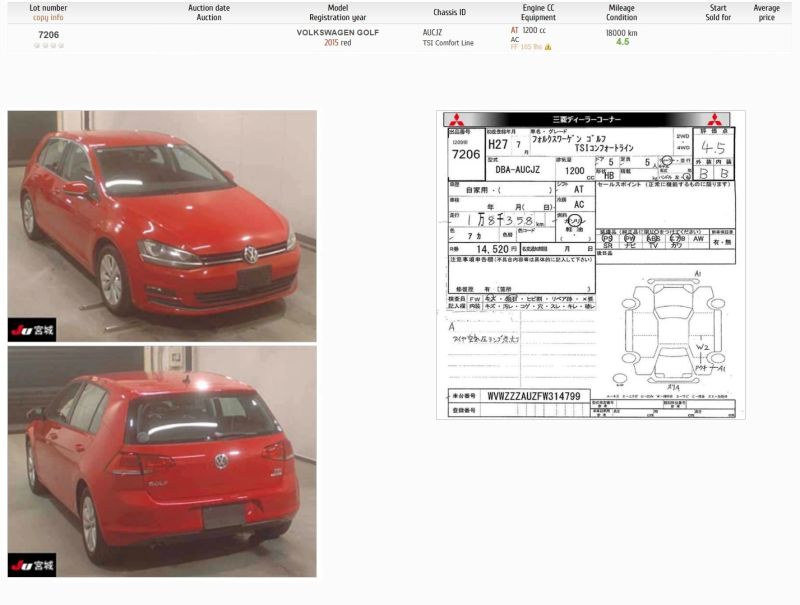
Task: Click the 'FF 105 lbs' equipment text
Action: [x=527, y=47]
